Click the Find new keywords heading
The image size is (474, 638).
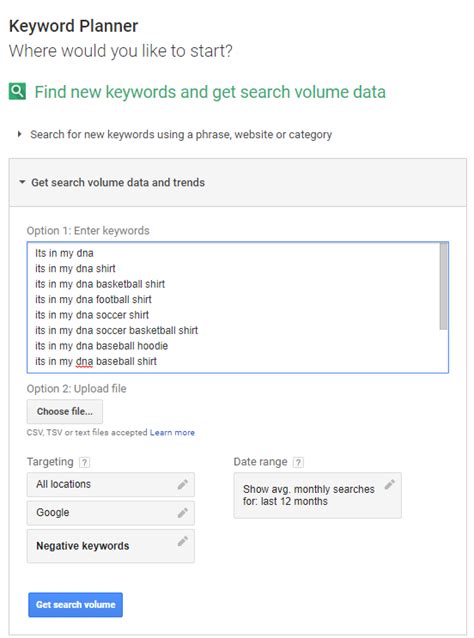click(x=210, y=92)
